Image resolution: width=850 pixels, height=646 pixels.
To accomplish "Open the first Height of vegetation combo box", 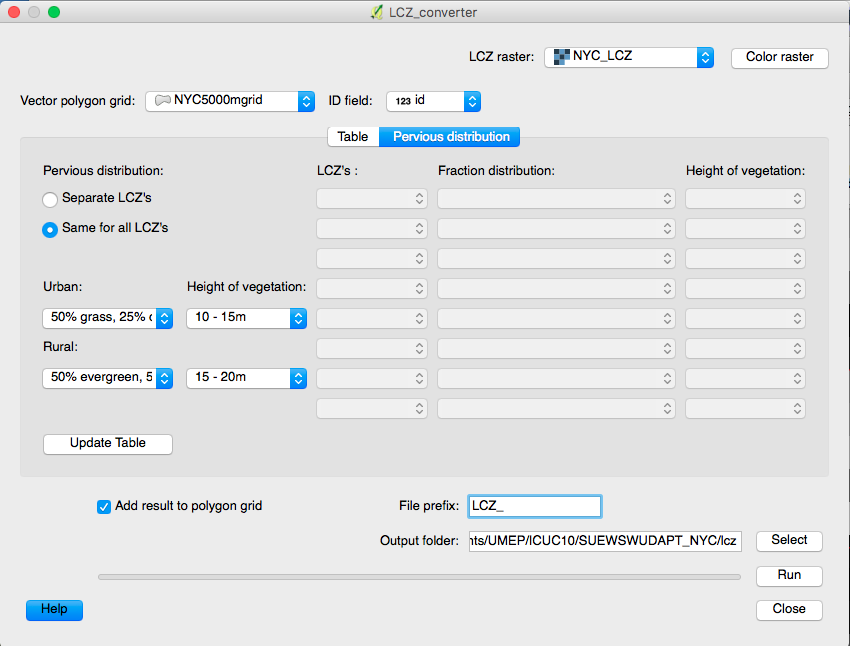I will point(745,199).
